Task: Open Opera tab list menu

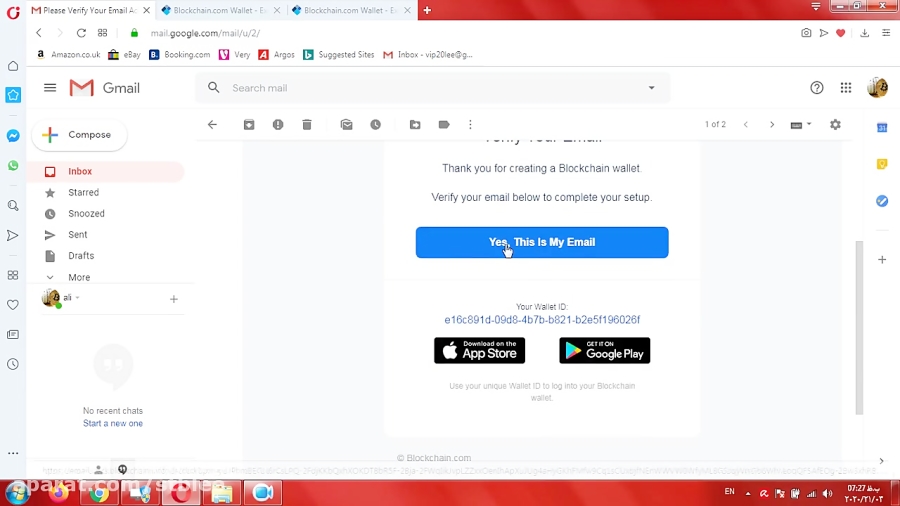Action: pyautogui.click(x=816, y=7)
